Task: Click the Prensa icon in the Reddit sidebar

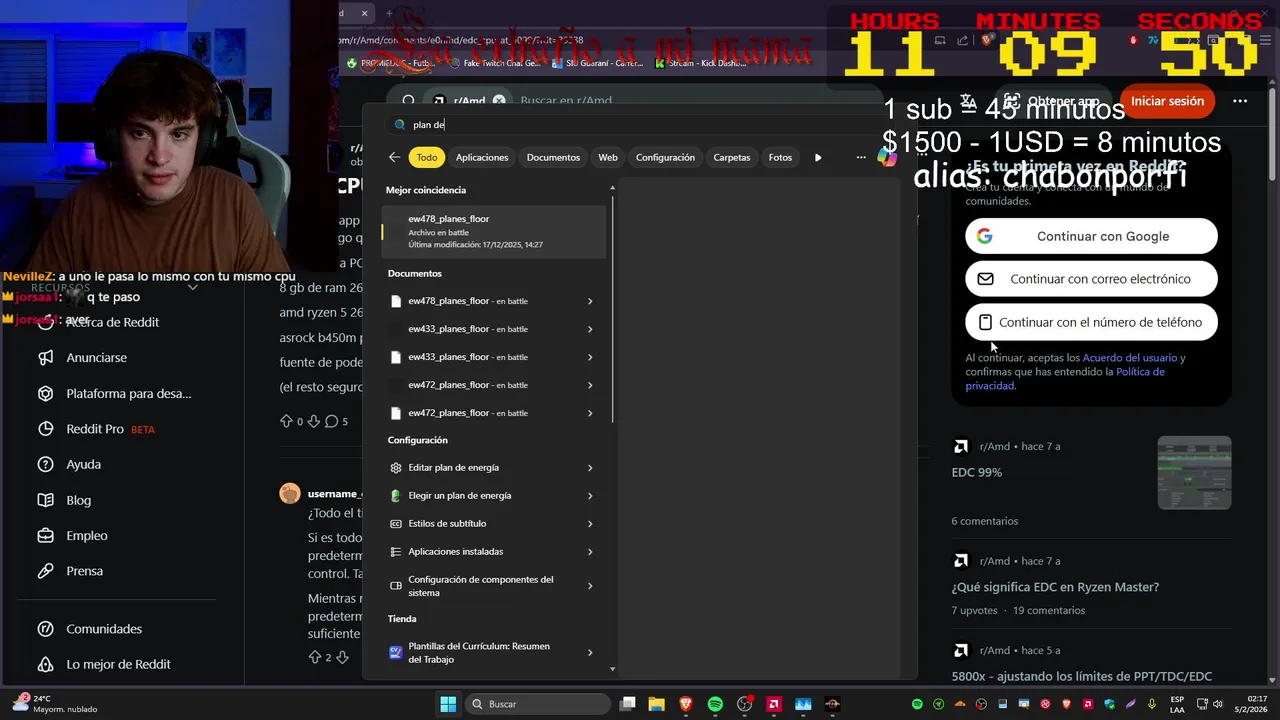Action: 45,571
